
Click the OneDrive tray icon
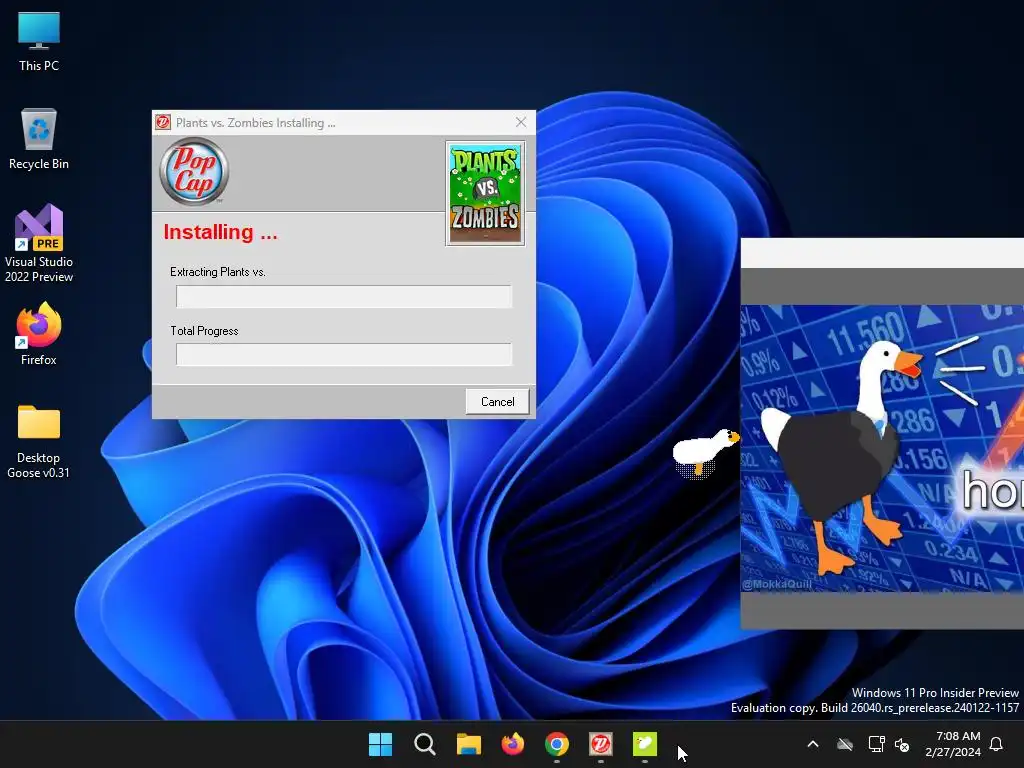pyautogui.click(x=845, y=744)
